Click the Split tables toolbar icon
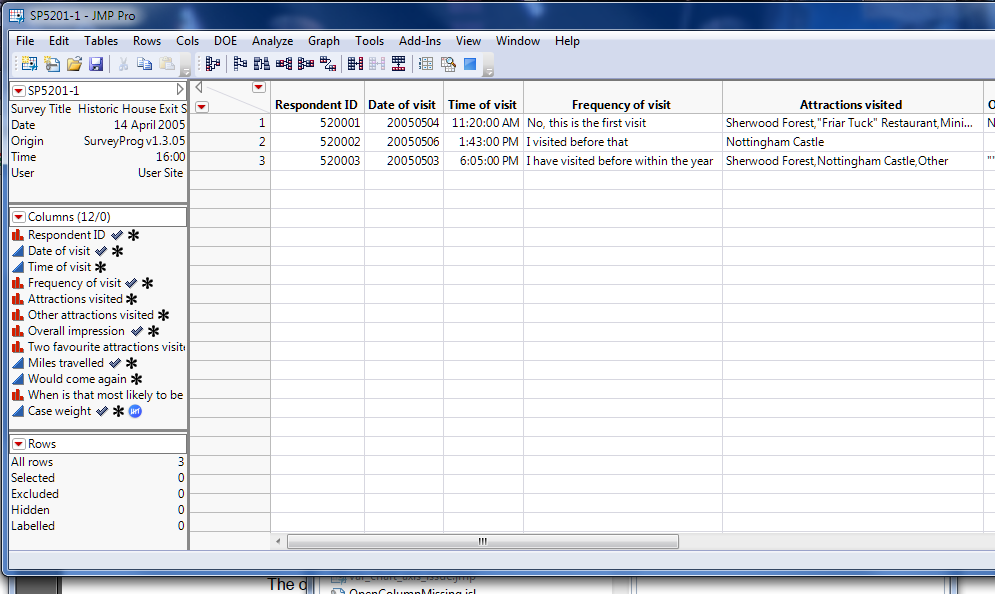The height and width of the screenshot is (594, 995). 306,63
